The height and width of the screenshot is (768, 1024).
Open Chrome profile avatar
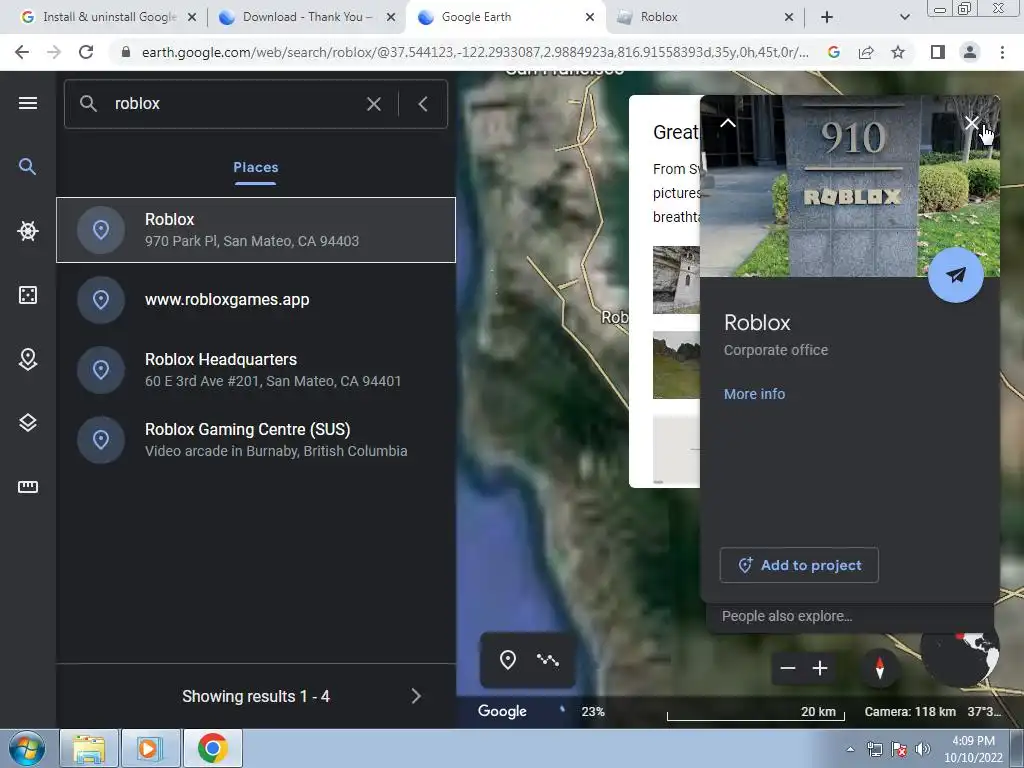(970, 52)
